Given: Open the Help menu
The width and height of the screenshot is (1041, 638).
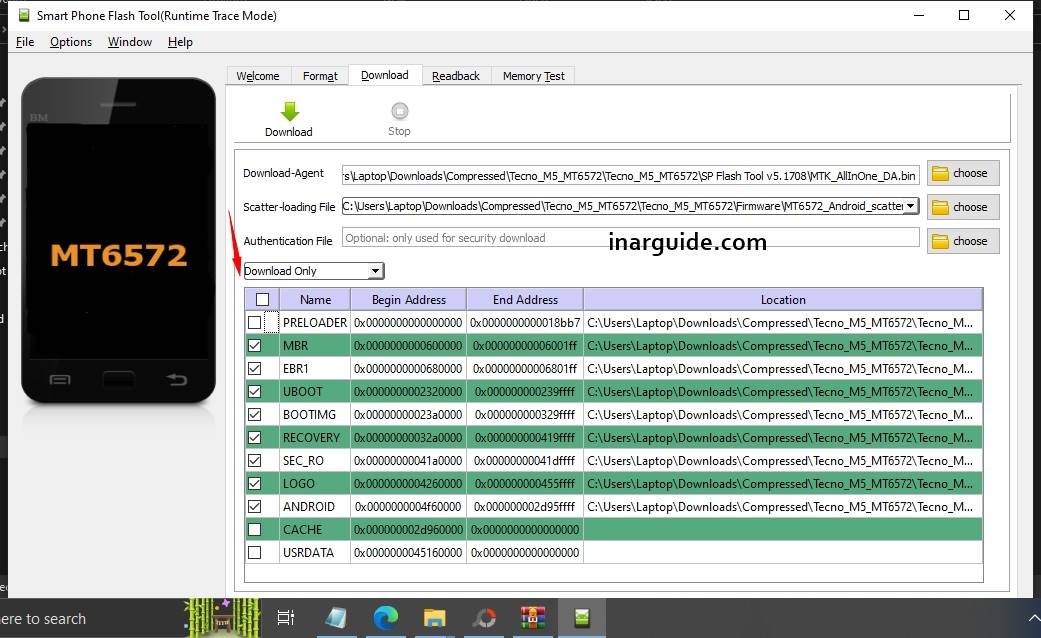Looking at the screenshot, I should pyautogui.click(x=180, y=42).
